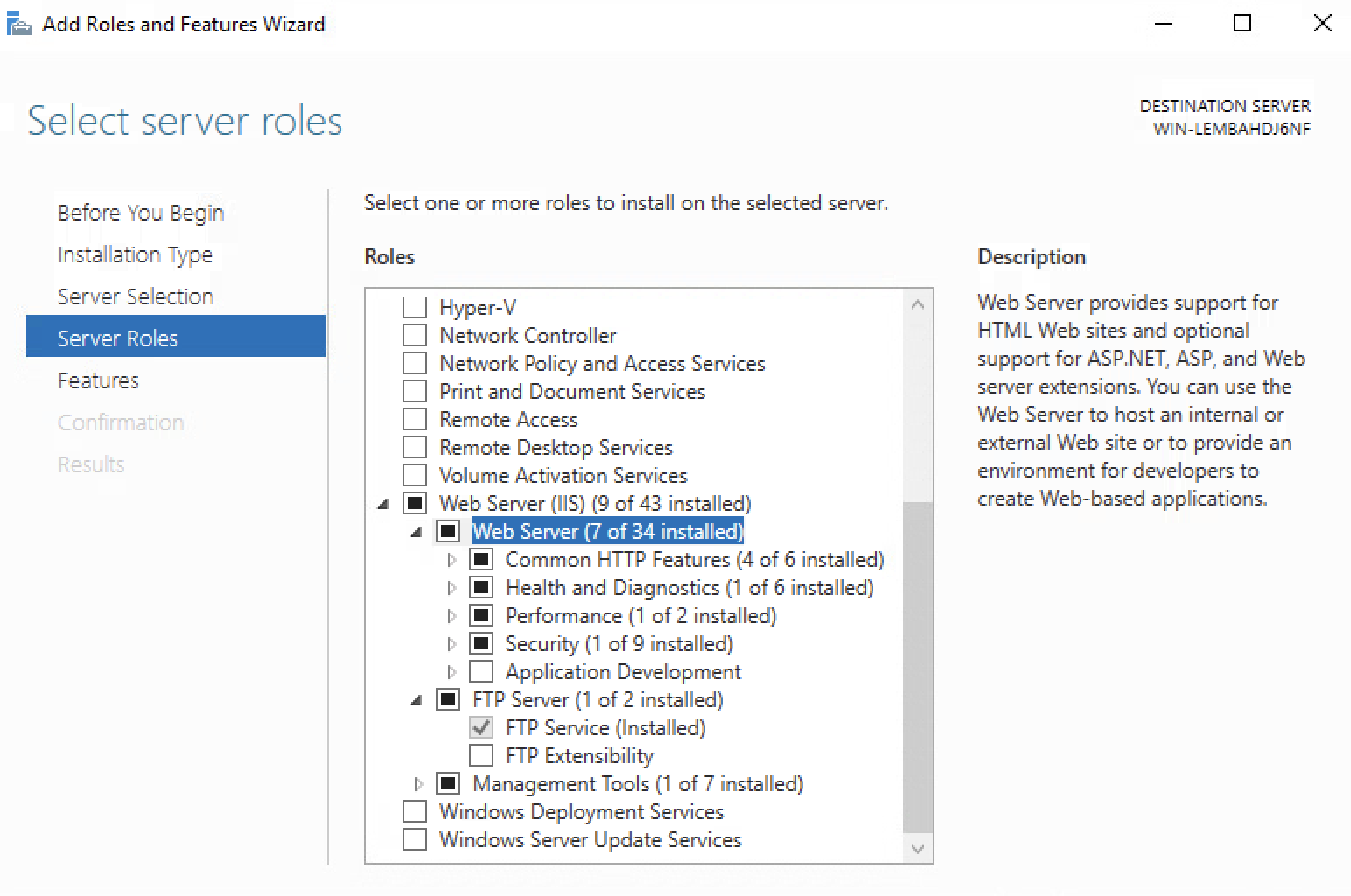
Task: Check Volume Activation Services
Action: tap(415, 474)
